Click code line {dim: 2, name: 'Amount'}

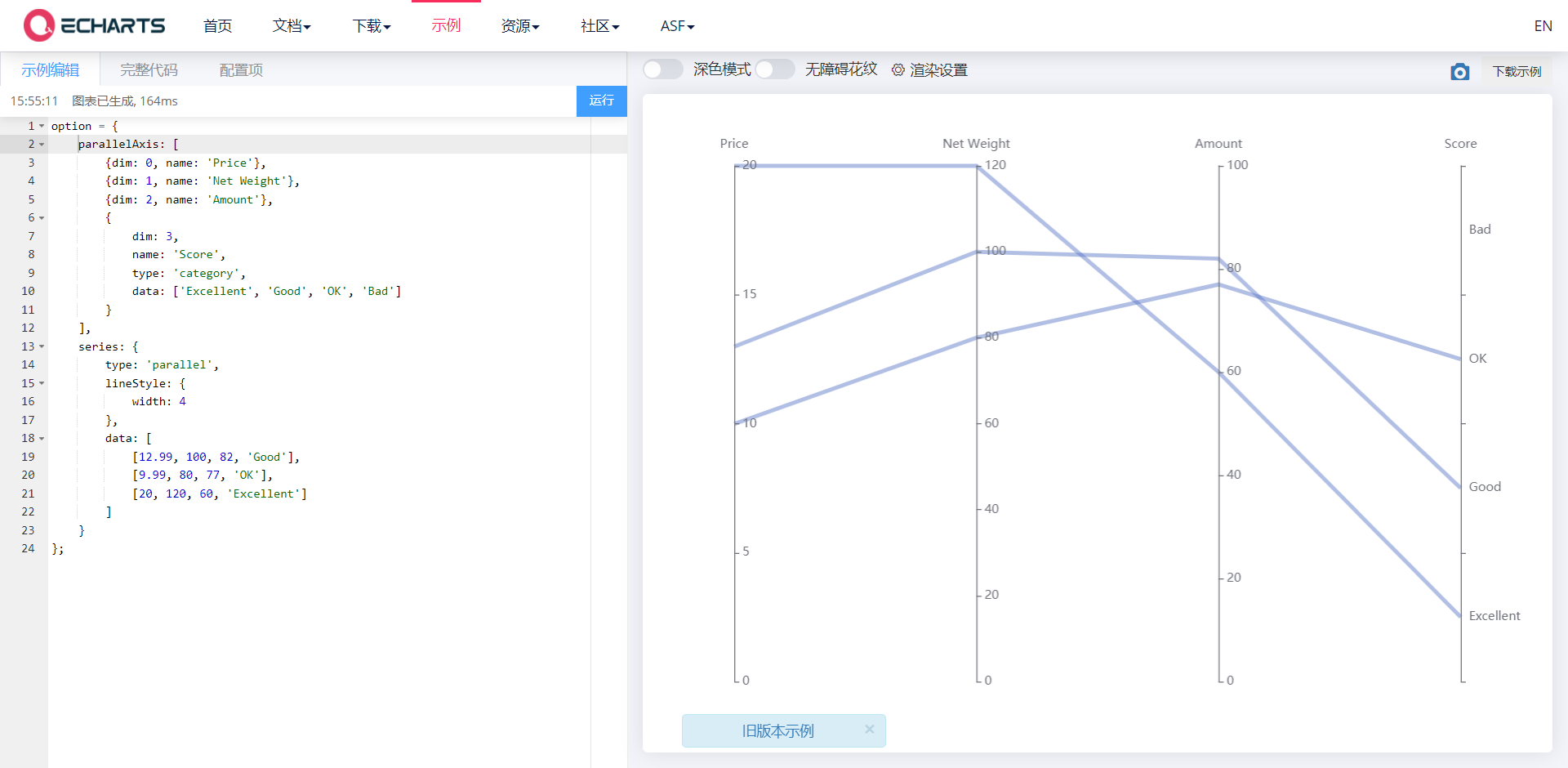(x=189, y=199)
